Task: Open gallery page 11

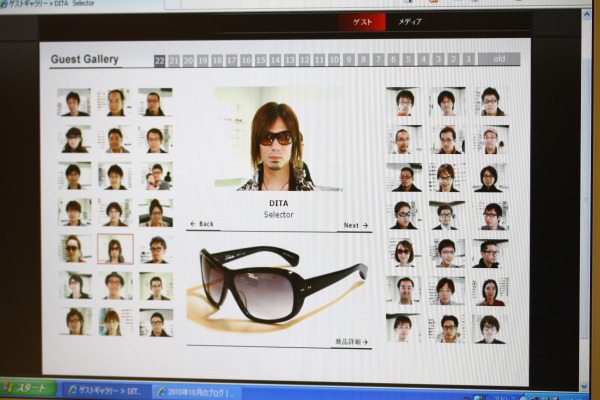Action: (x=319, y=60)
